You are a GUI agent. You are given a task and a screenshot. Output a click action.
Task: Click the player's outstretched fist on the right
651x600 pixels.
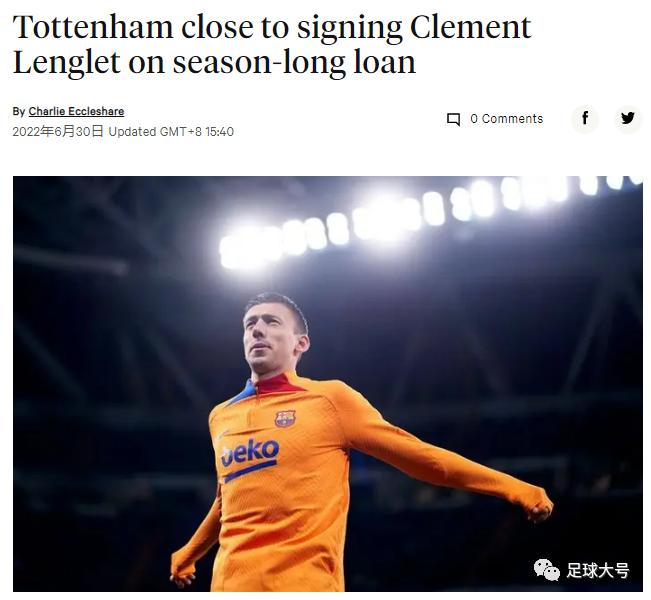(540, 510)
